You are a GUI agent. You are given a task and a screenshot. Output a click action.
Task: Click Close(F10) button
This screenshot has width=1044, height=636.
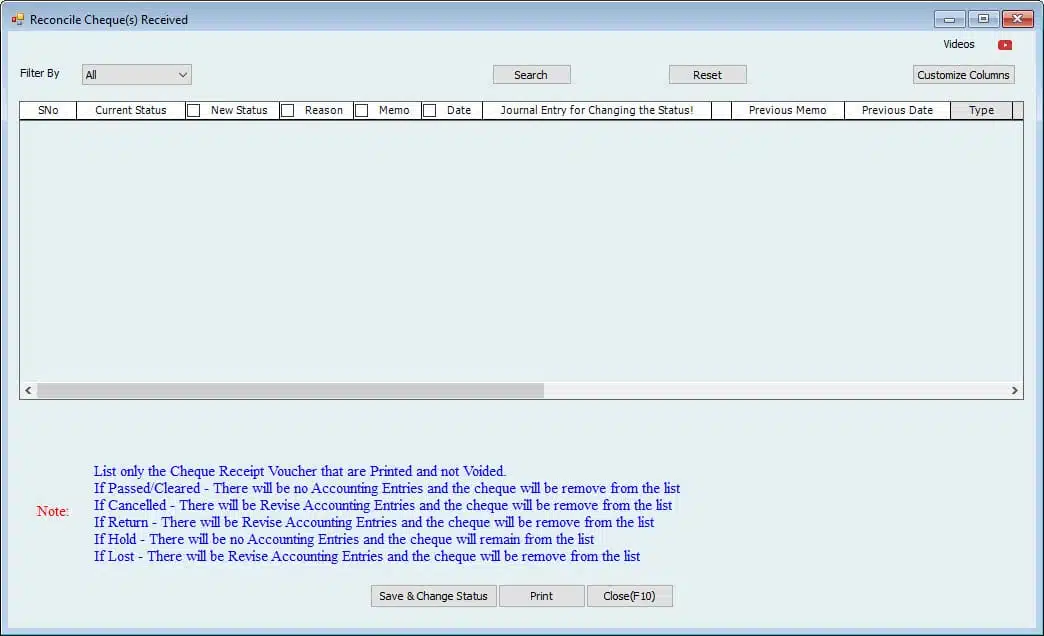tap(629, 596)
